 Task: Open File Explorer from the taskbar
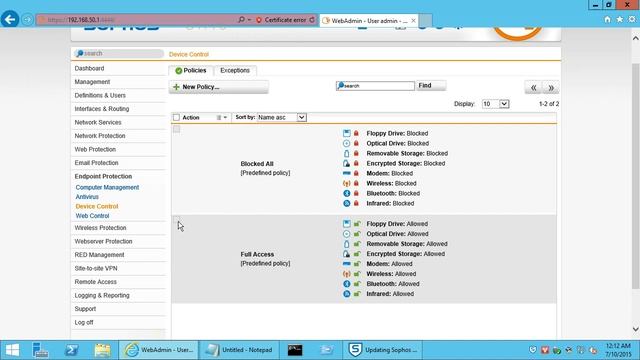(102, 350)
